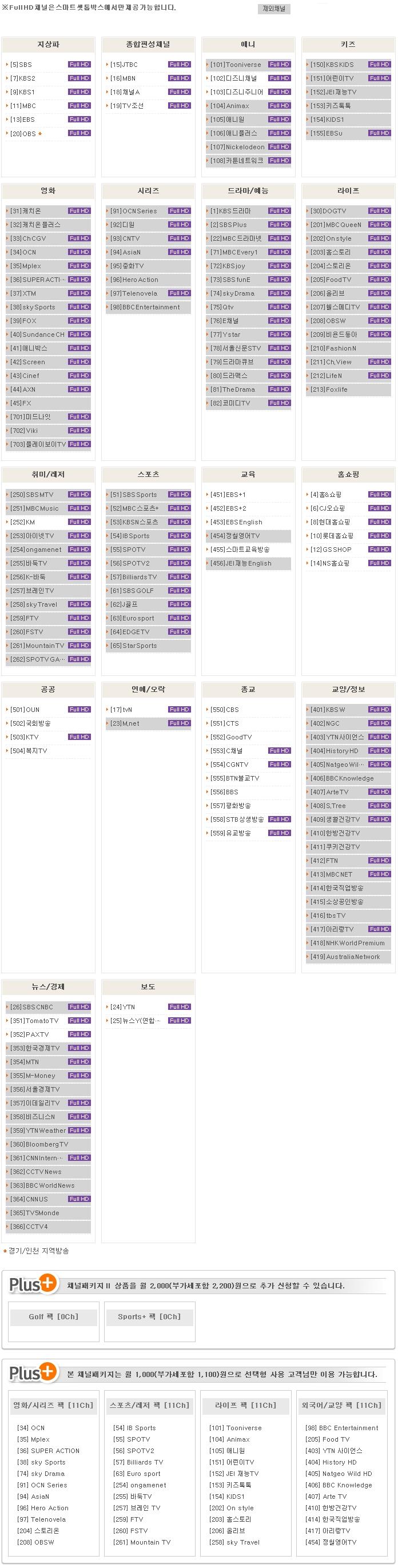Open the [98]BBC Entertainment link in 시리즈

145,308
